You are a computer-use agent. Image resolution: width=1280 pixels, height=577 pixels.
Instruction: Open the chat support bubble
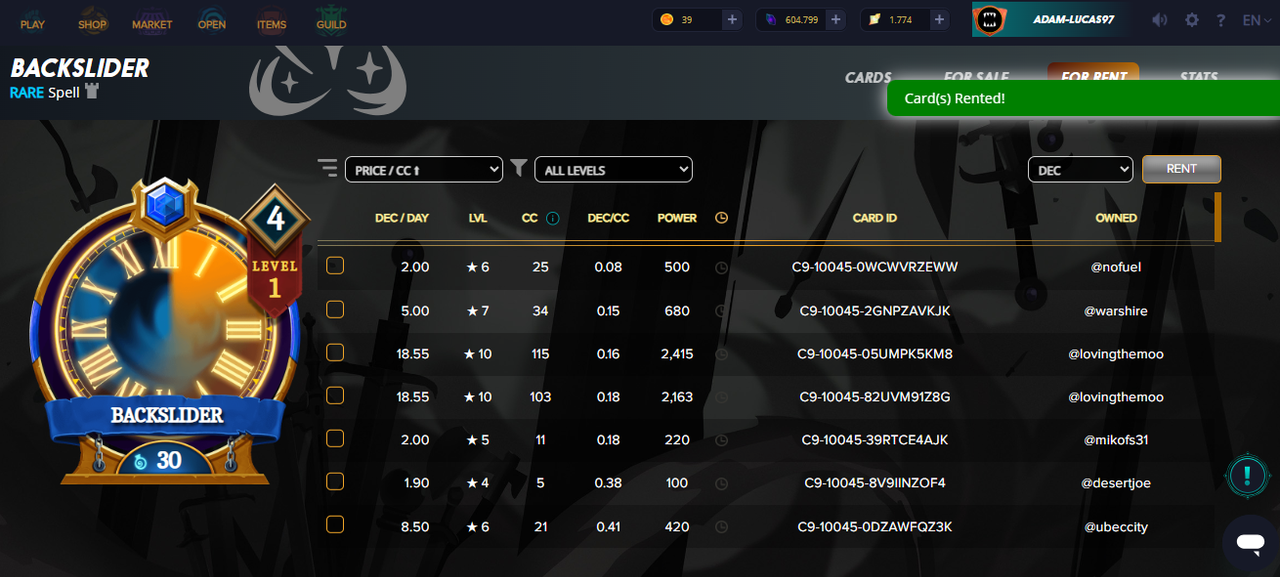point(1250,543)
